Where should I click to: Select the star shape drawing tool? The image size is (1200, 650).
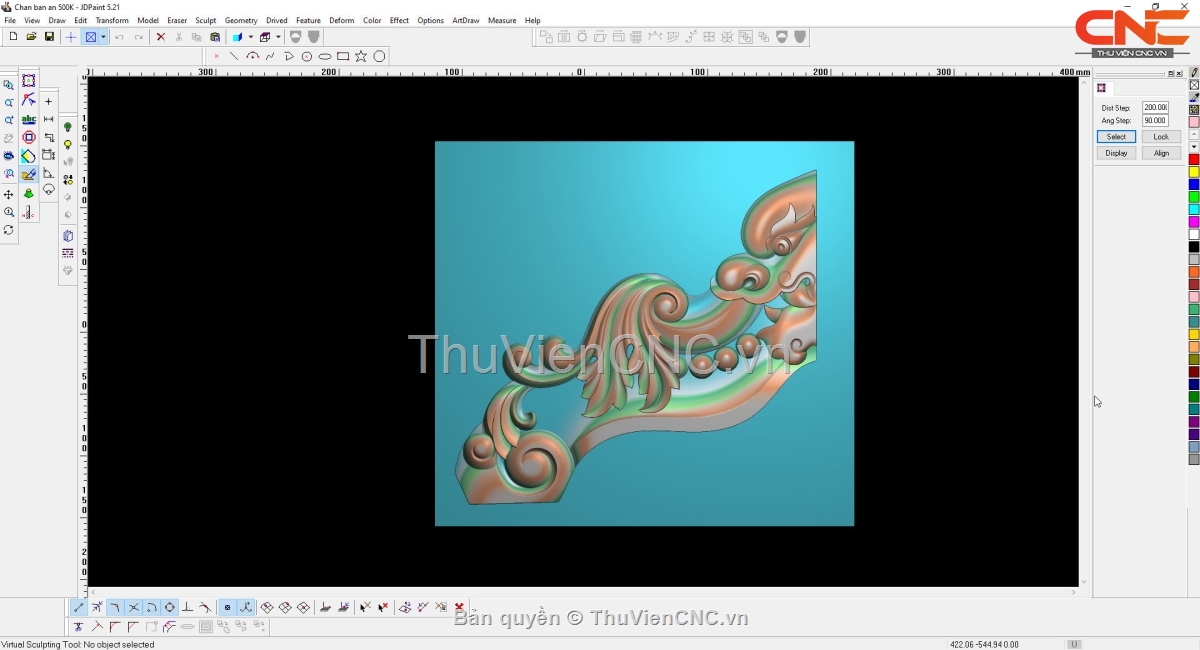pyautogui.click(x=361, y=57)
